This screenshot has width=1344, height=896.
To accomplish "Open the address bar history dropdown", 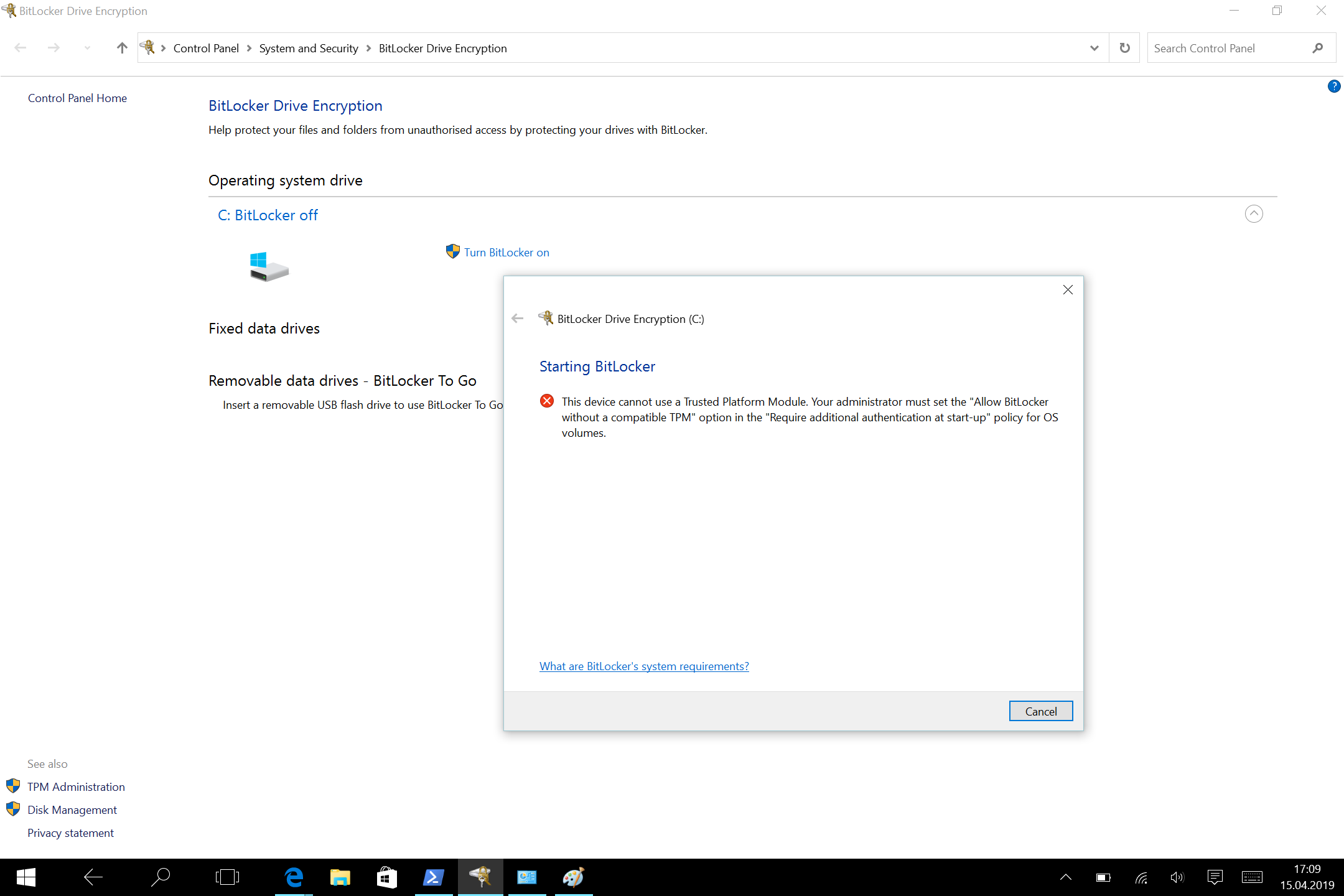I will coord(1094,48).
